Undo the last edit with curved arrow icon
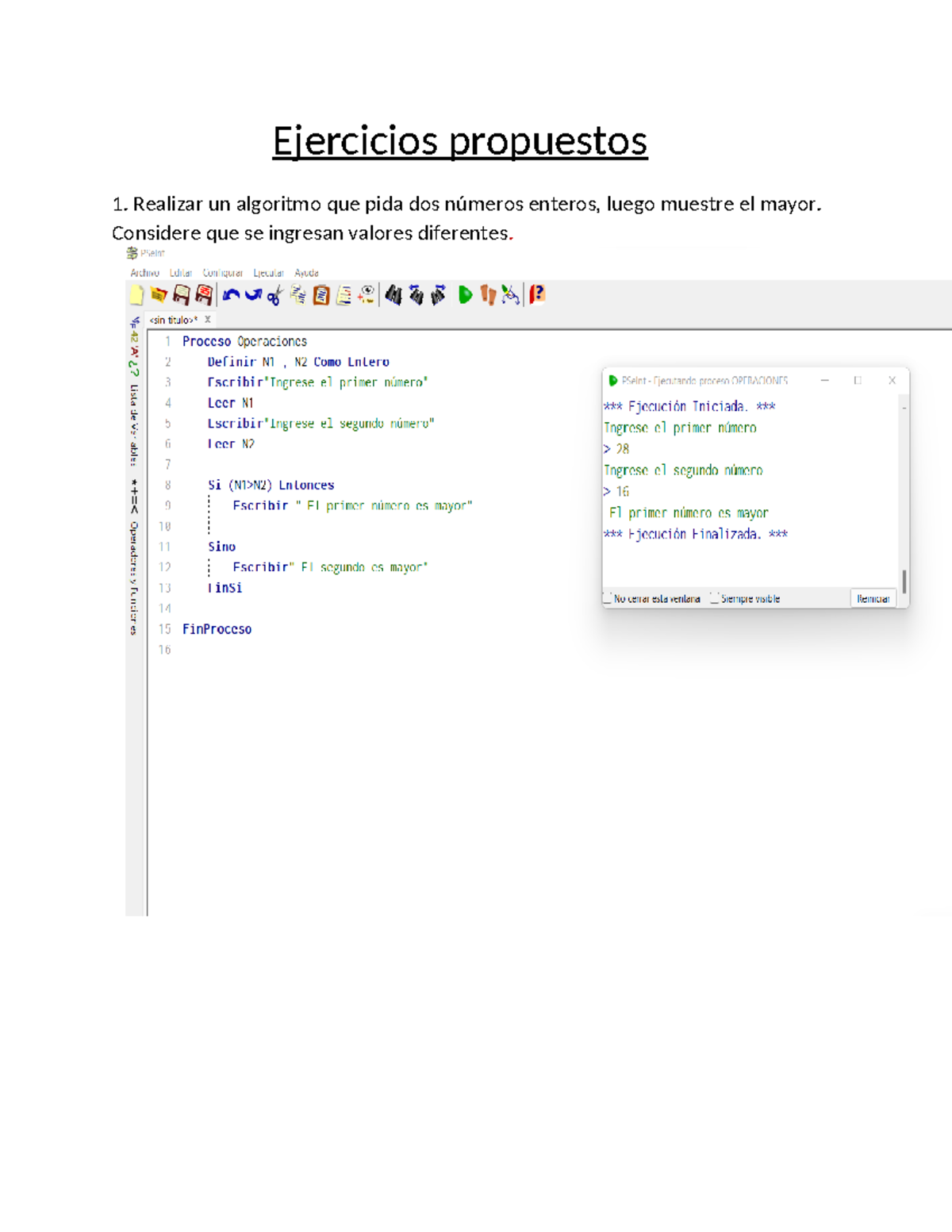The height and width of the screenshot is (1232, 952). (x=232, y=294)
